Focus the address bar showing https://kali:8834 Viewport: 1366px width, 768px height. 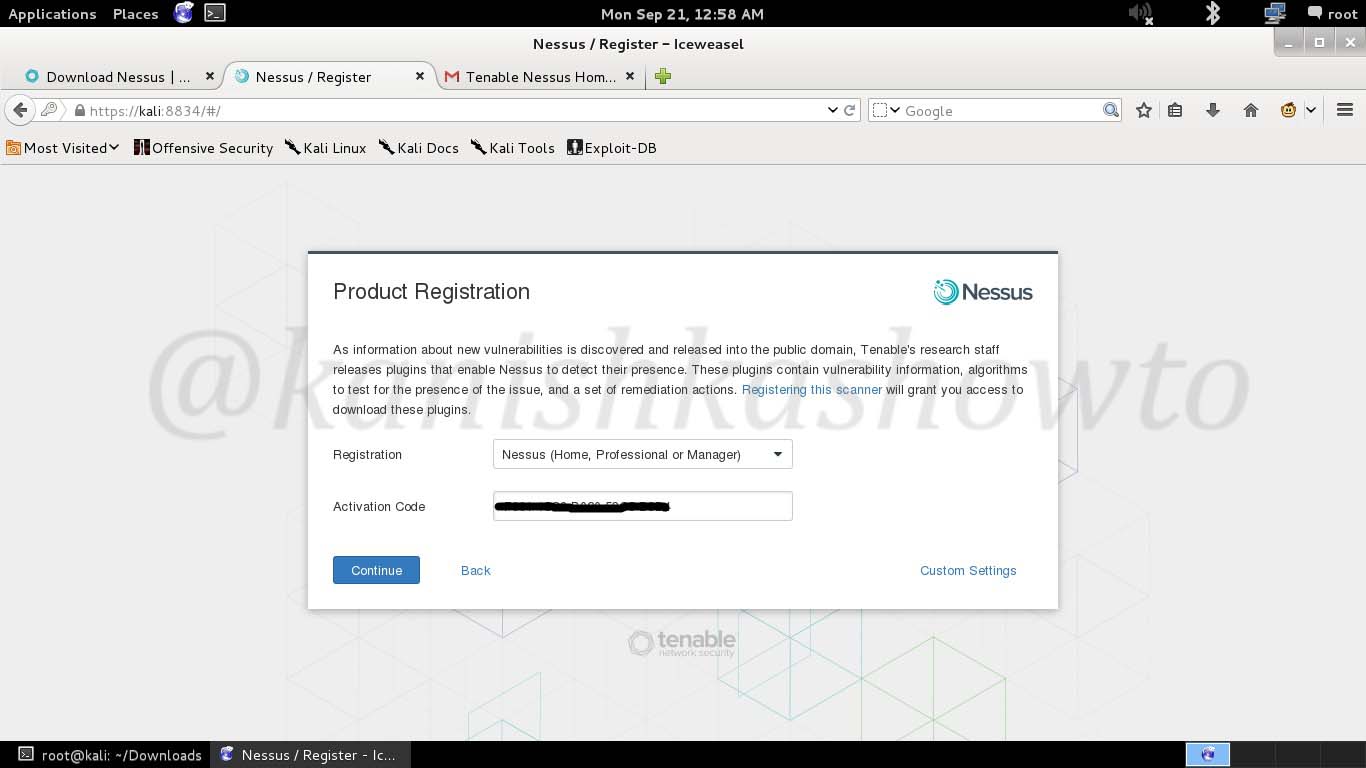pyautogui.click(x=450, y=111)
